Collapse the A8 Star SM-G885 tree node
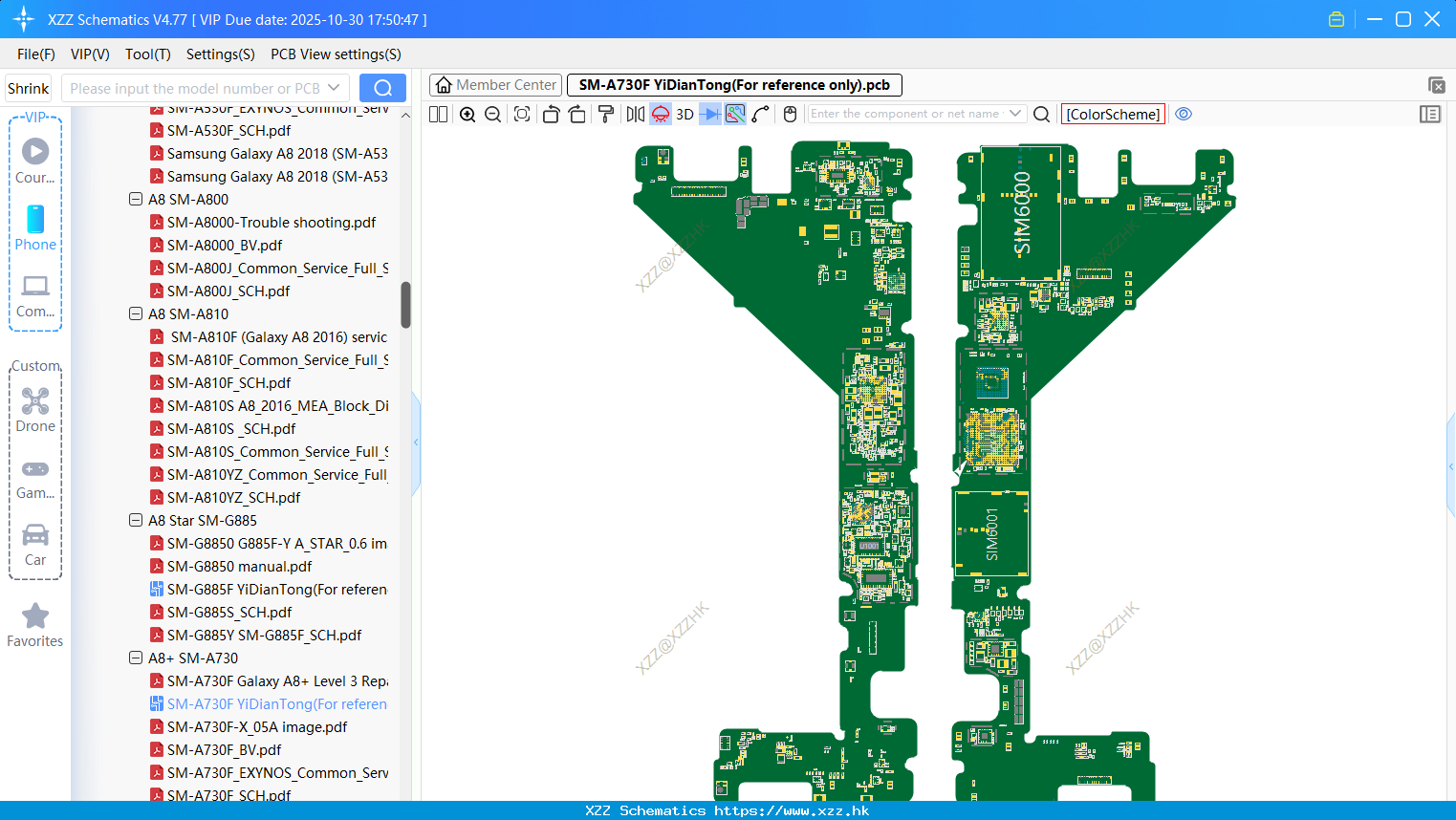 136,521
